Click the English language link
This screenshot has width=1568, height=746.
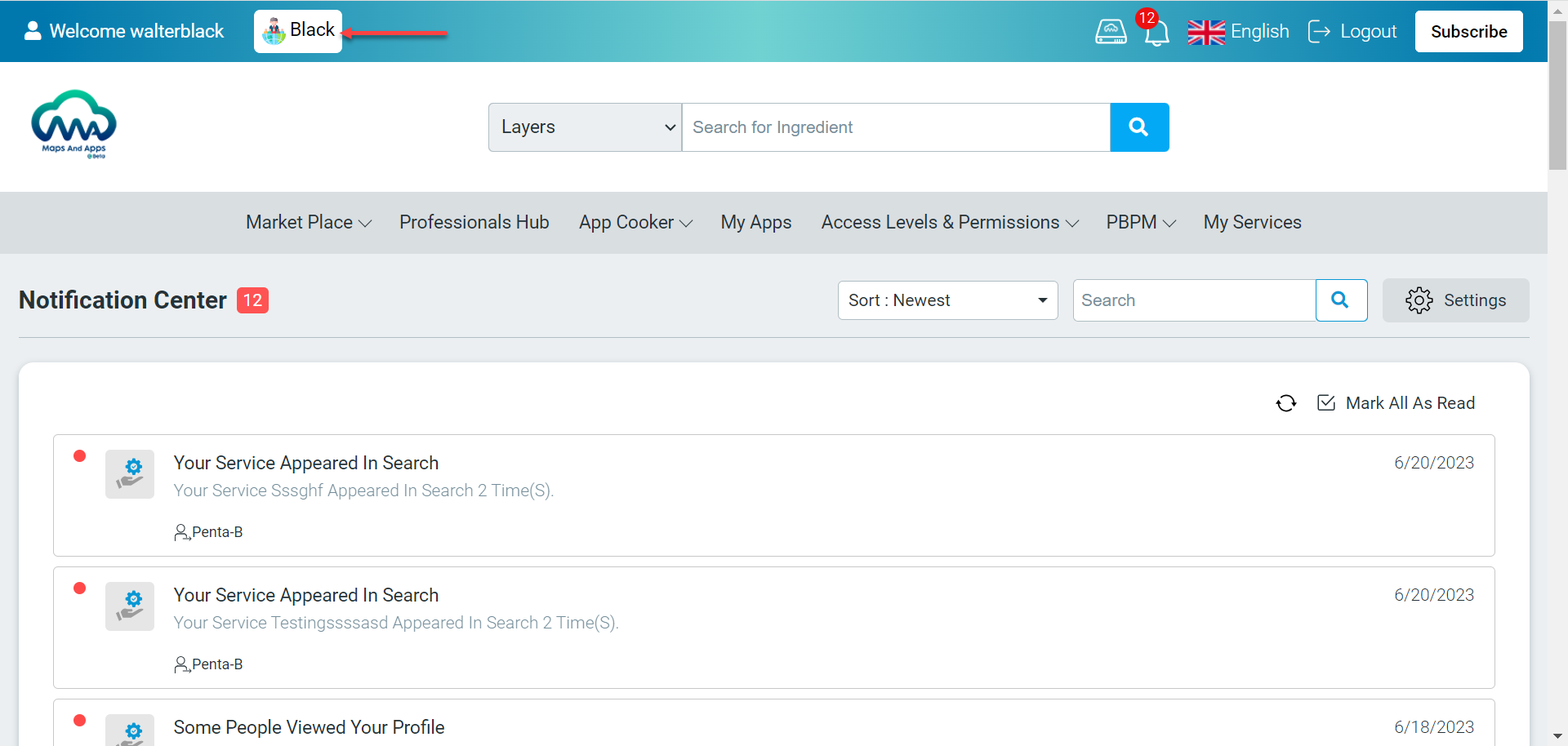[1260, 32]
